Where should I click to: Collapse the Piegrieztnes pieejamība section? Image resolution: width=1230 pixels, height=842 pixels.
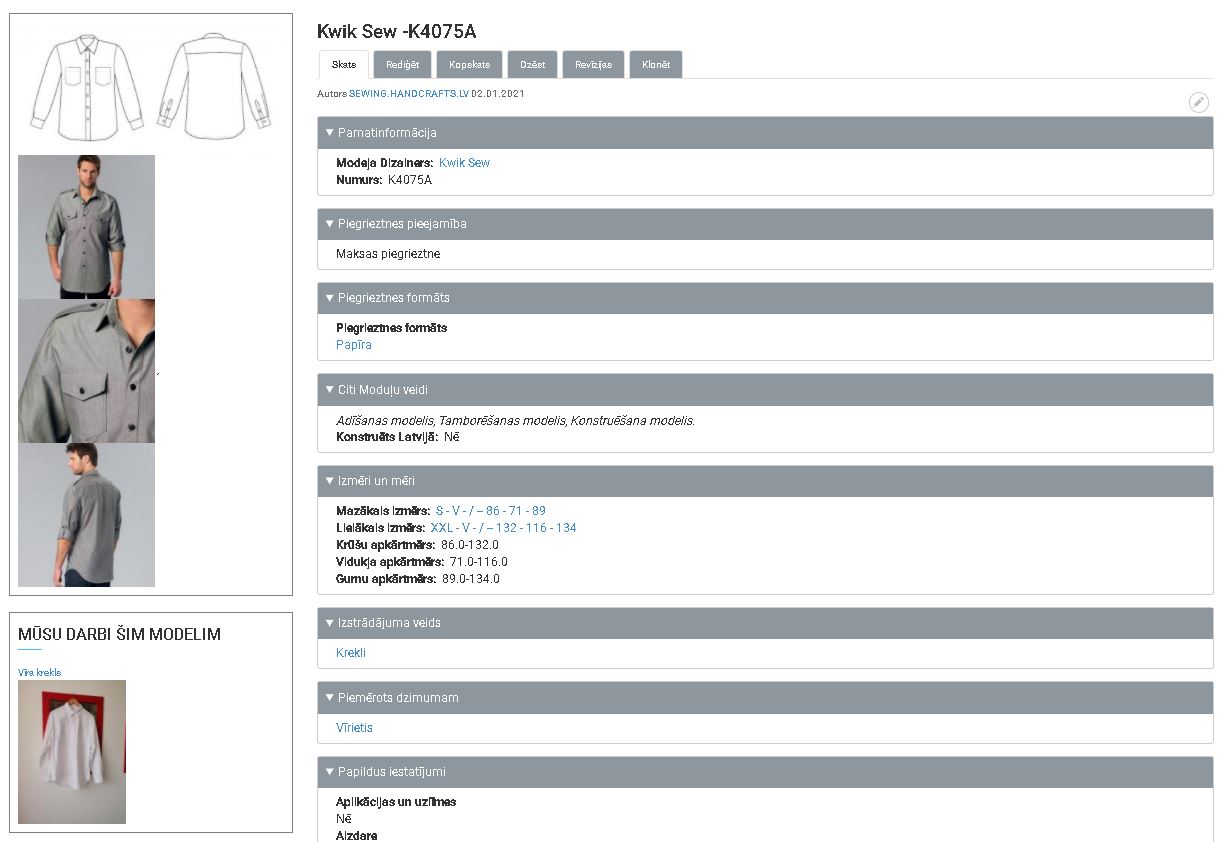(x=765, y=224)
